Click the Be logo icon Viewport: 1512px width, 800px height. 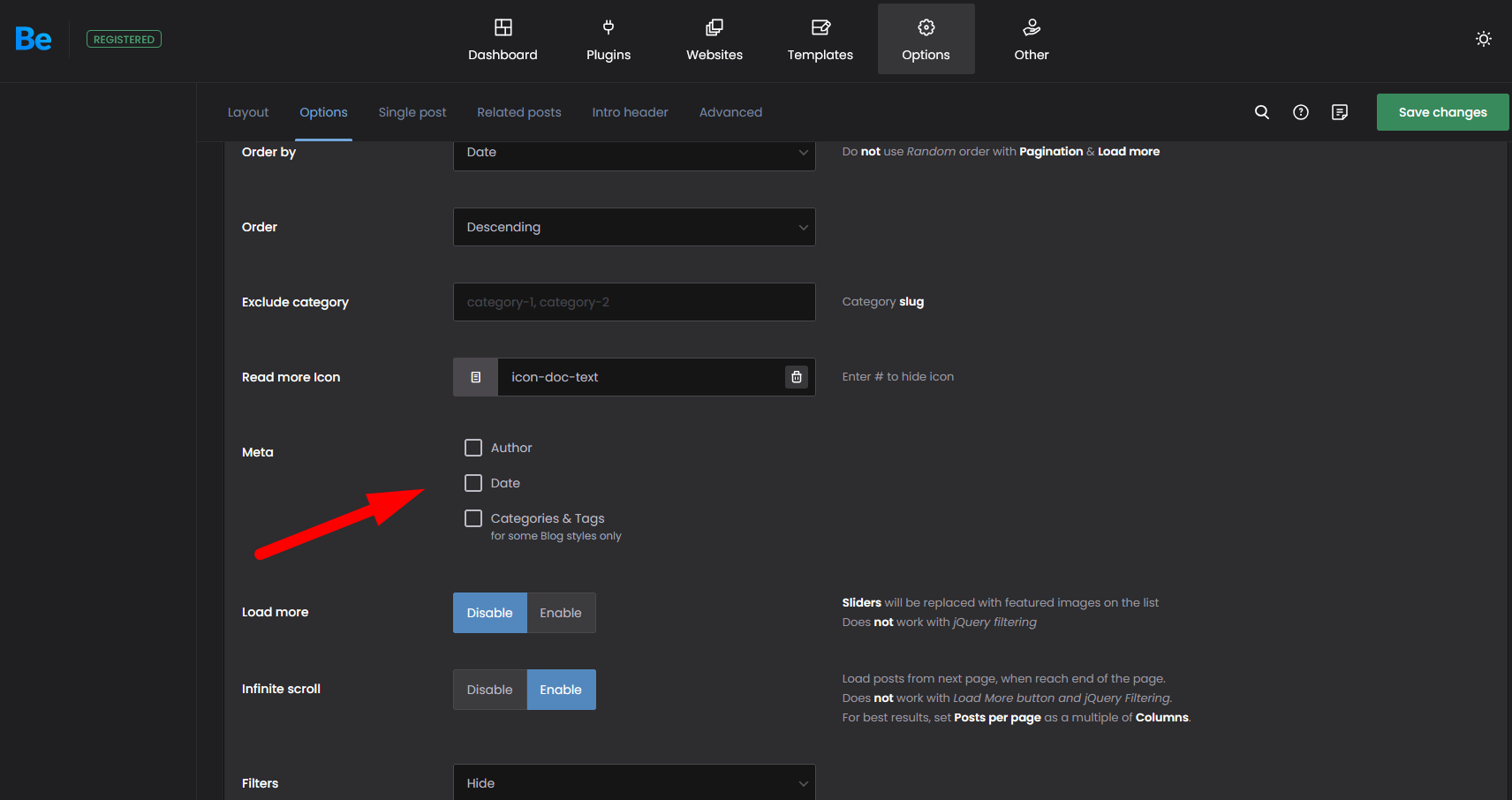[34, 39]
